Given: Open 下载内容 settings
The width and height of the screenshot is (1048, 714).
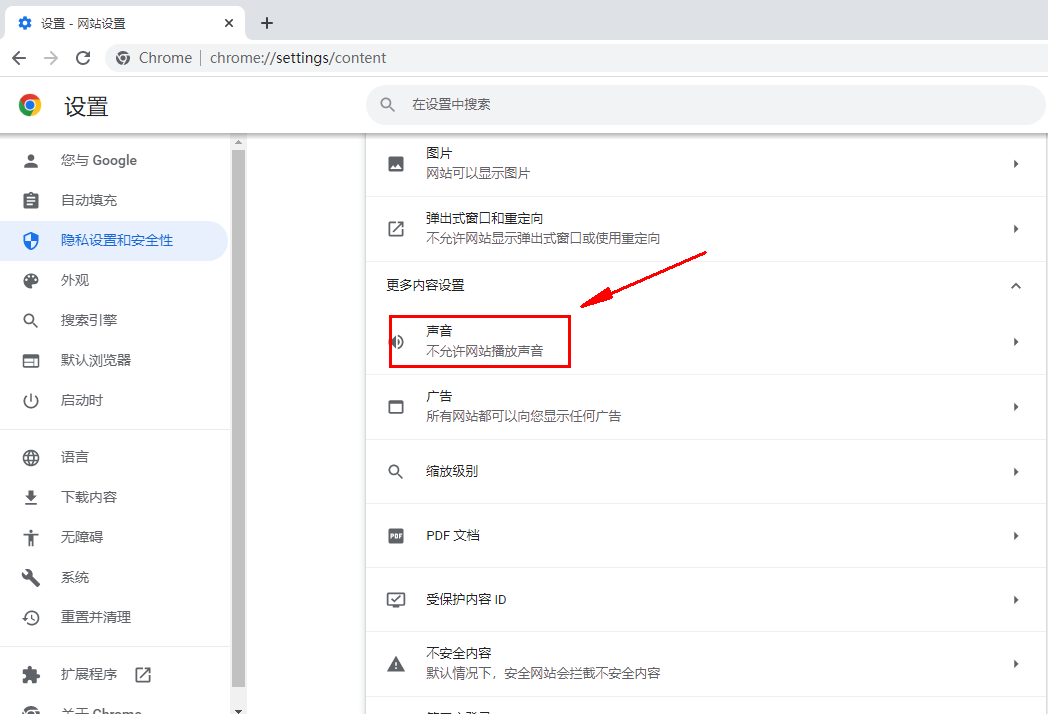Looking at the screenshot, I should click(x=114, y=497).
